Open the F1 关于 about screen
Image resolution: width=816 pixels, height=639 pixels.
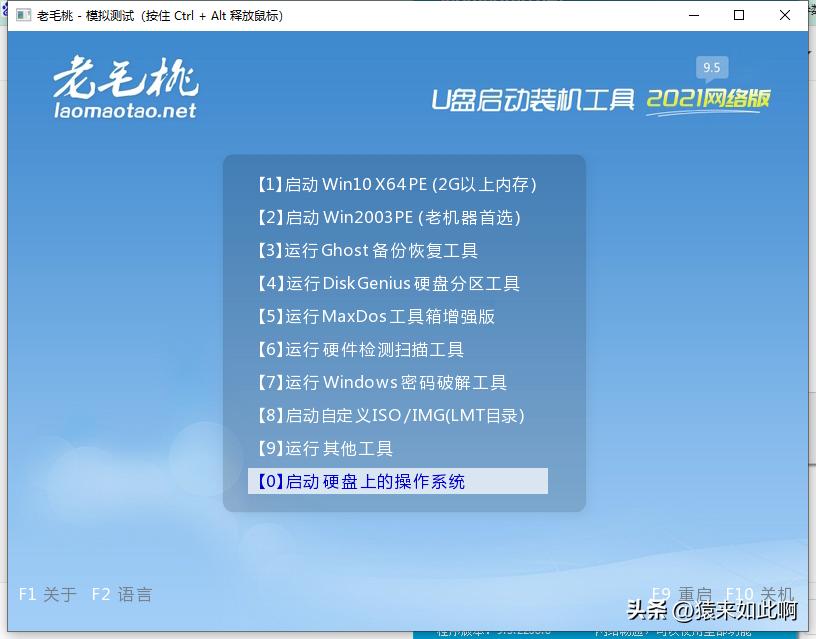(46, 594)
